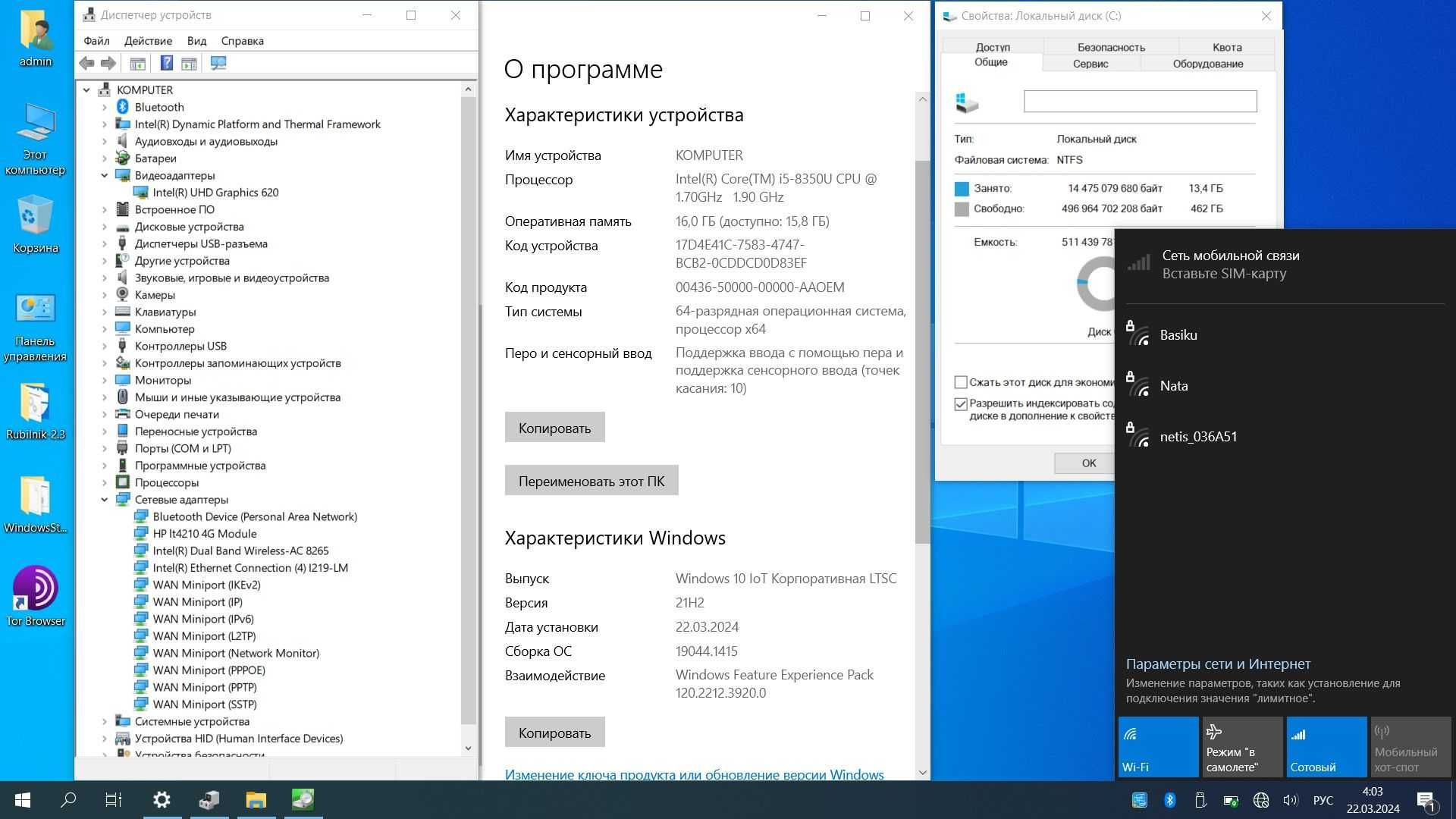Collapse the Сетевые адаптеры node
The image size is (1456, 819).
[x=105, y=500]
